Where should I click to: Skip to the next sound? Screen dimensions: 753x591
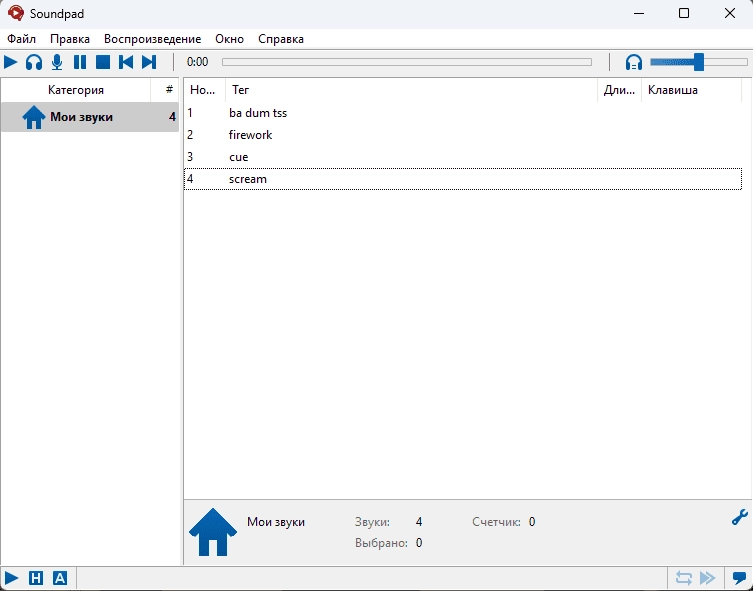point(149,62)
